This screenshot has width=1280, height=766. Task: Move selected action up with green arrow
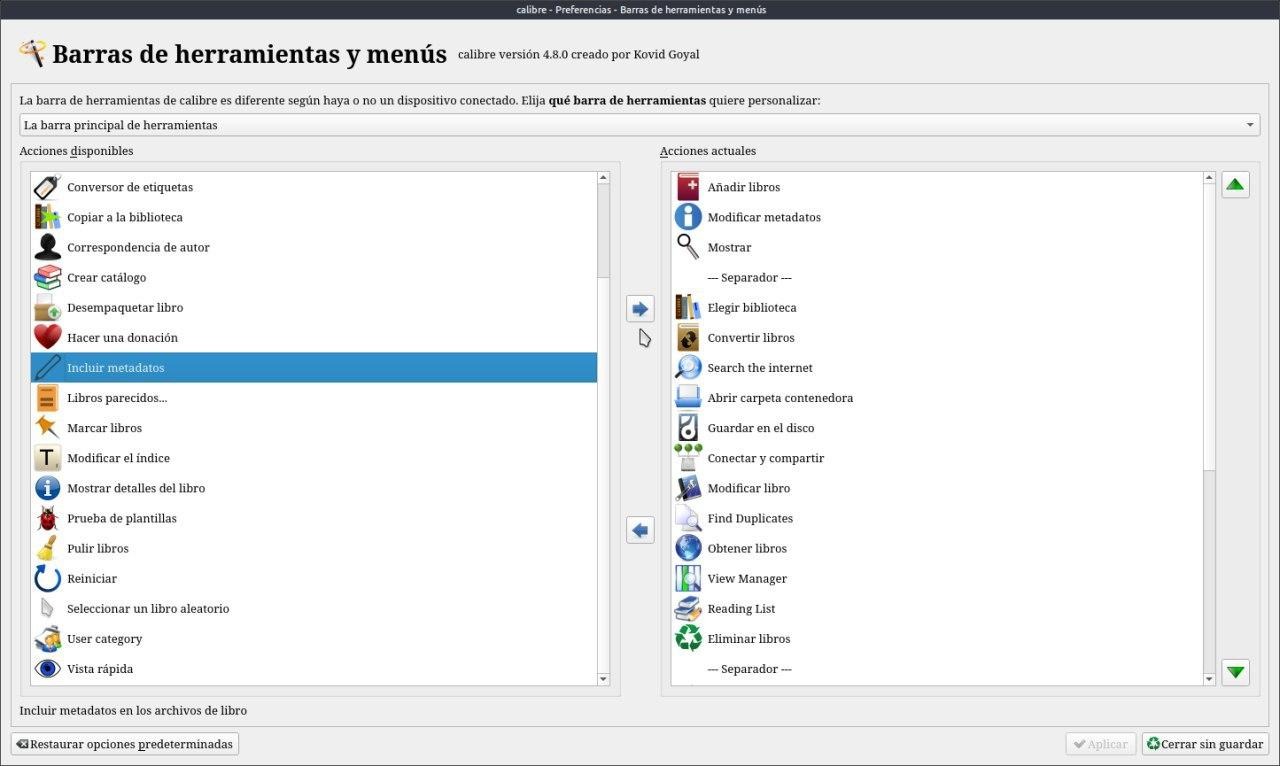(1236, 185)
